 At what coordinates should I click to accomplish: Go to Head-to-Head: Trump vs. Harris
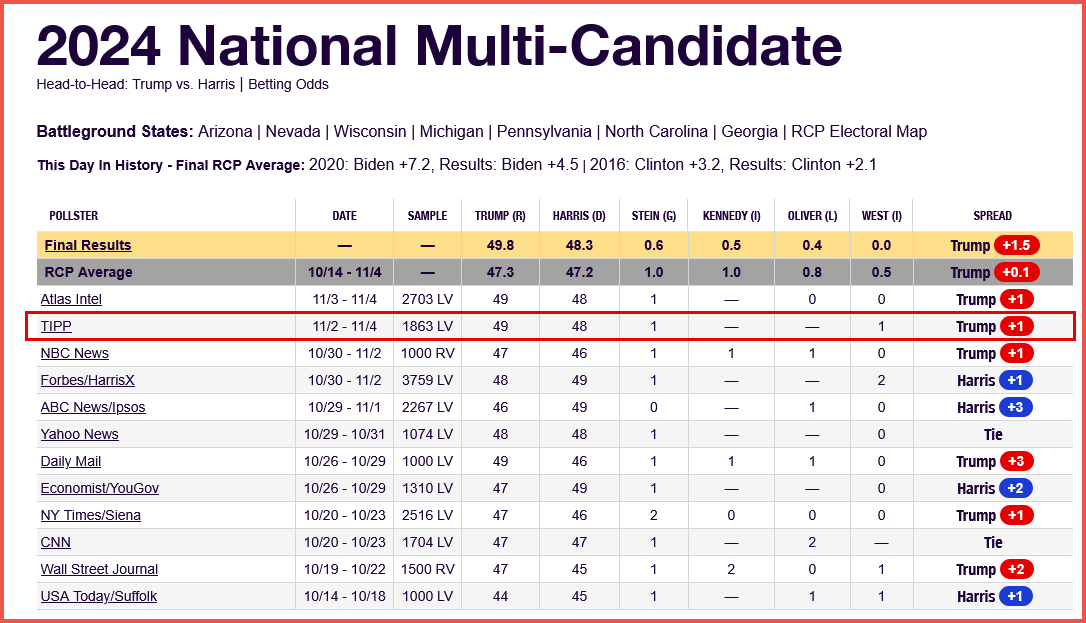point(135,84)
